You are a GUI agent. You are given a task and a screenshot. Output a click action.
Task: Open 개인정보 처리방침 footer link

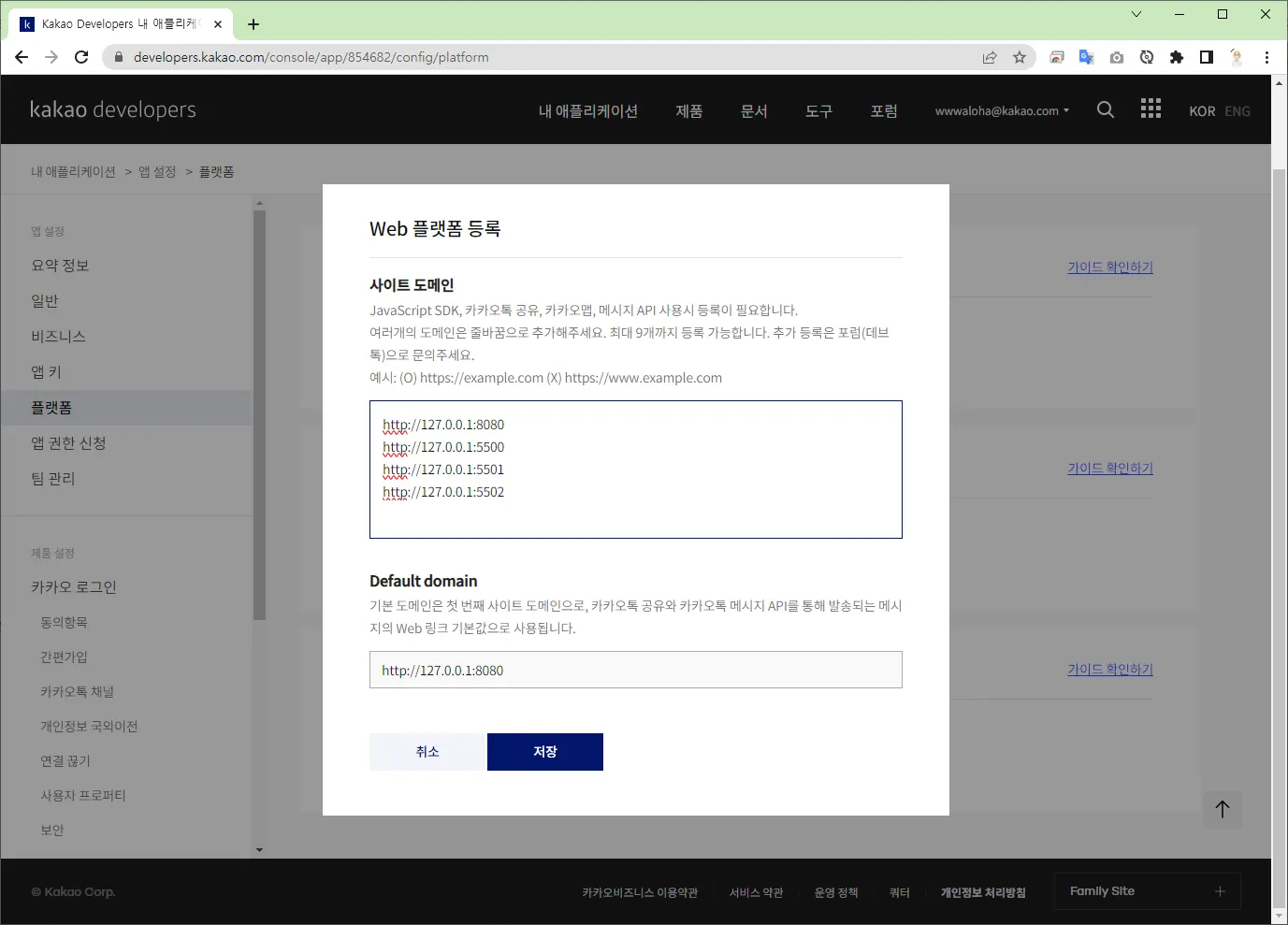pyautogui.click(x=983, y=892)
